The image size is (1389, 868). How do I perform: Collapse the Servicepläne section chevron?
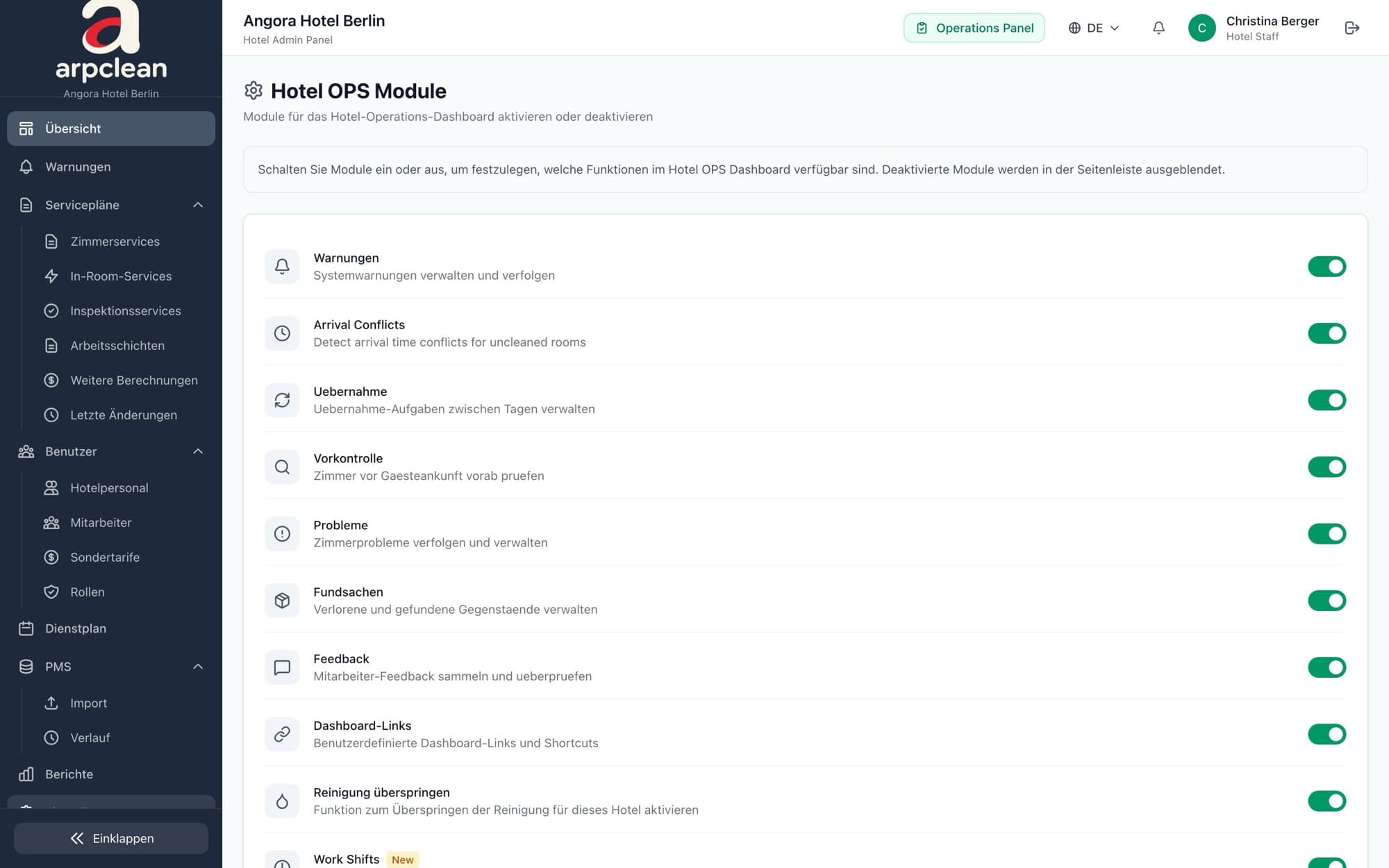tap(198, 205)
